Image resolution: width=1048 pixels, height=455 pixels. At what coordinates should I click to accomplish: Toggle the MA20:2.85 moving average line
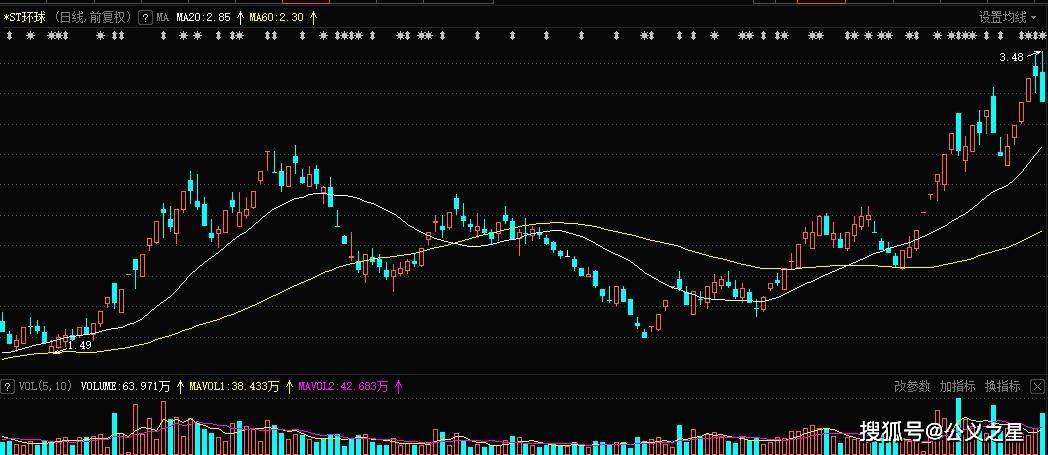click(204, 18)
